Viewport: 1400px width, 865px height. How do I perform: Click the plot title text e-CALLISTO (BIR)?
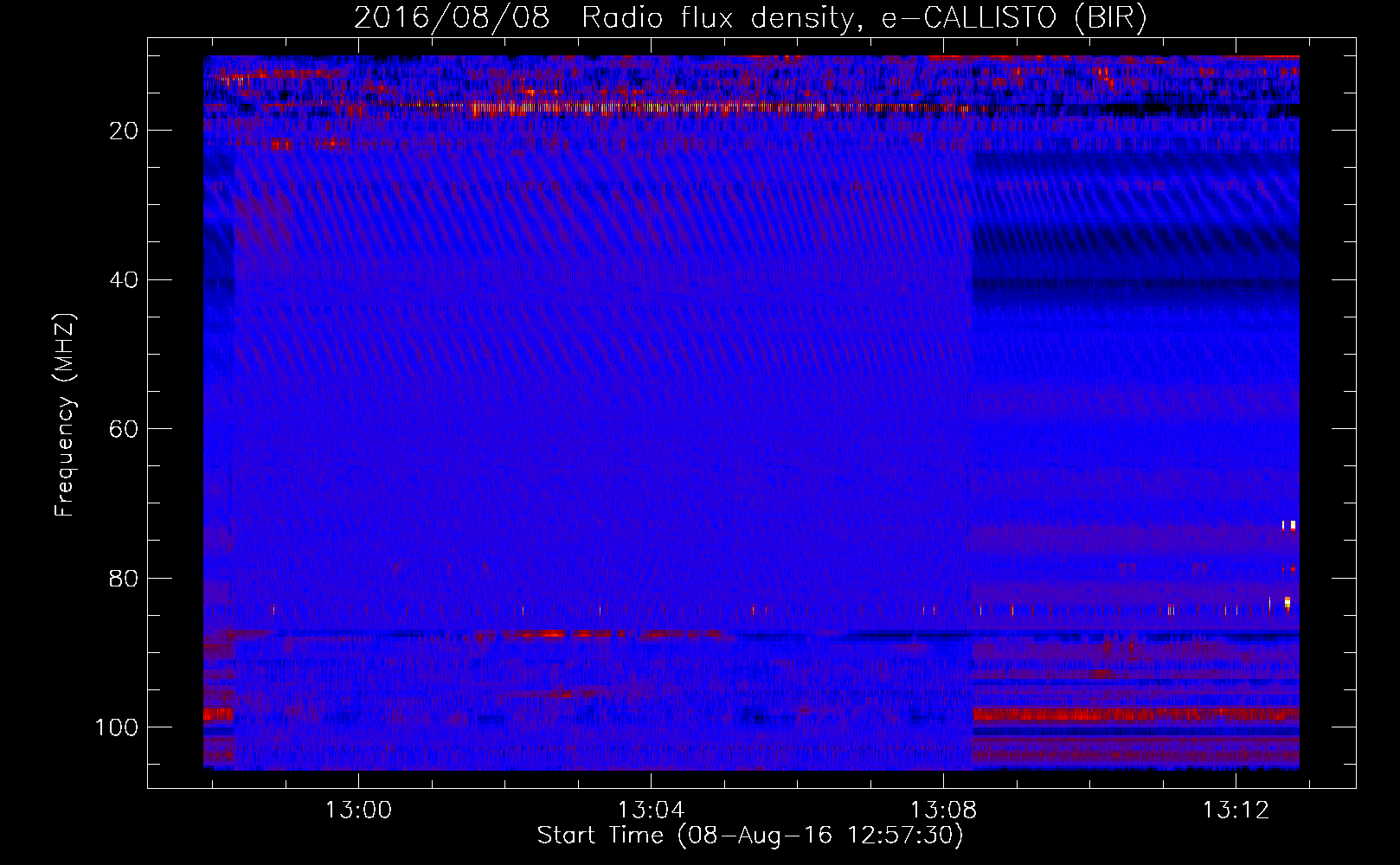1014,17
